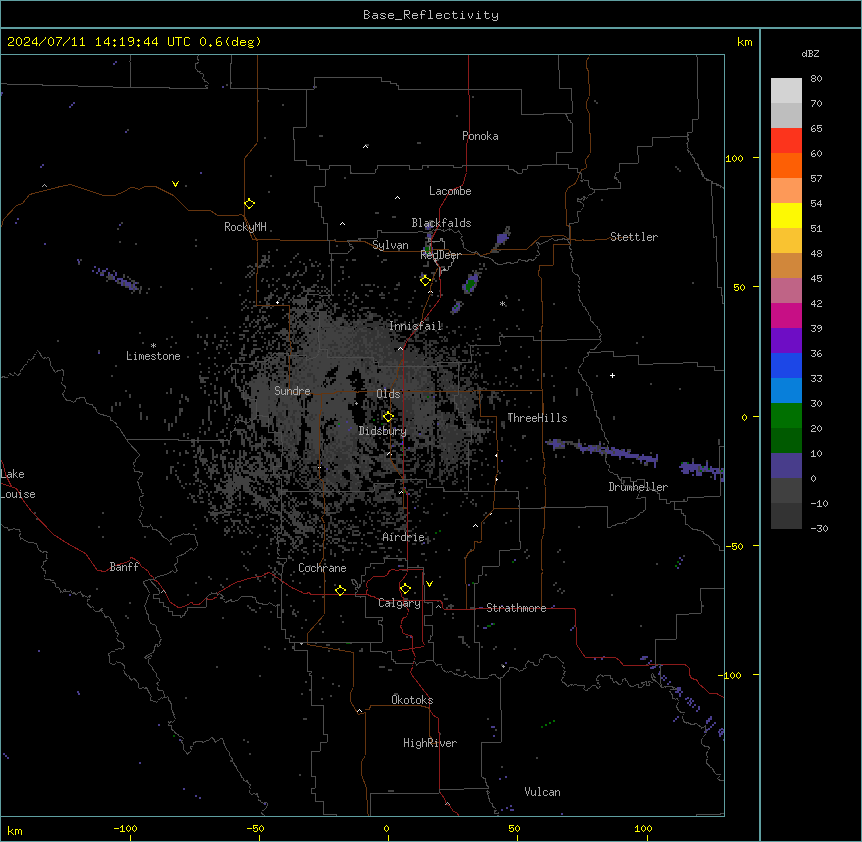Click the Sylvan label

[x=390, y=245]
